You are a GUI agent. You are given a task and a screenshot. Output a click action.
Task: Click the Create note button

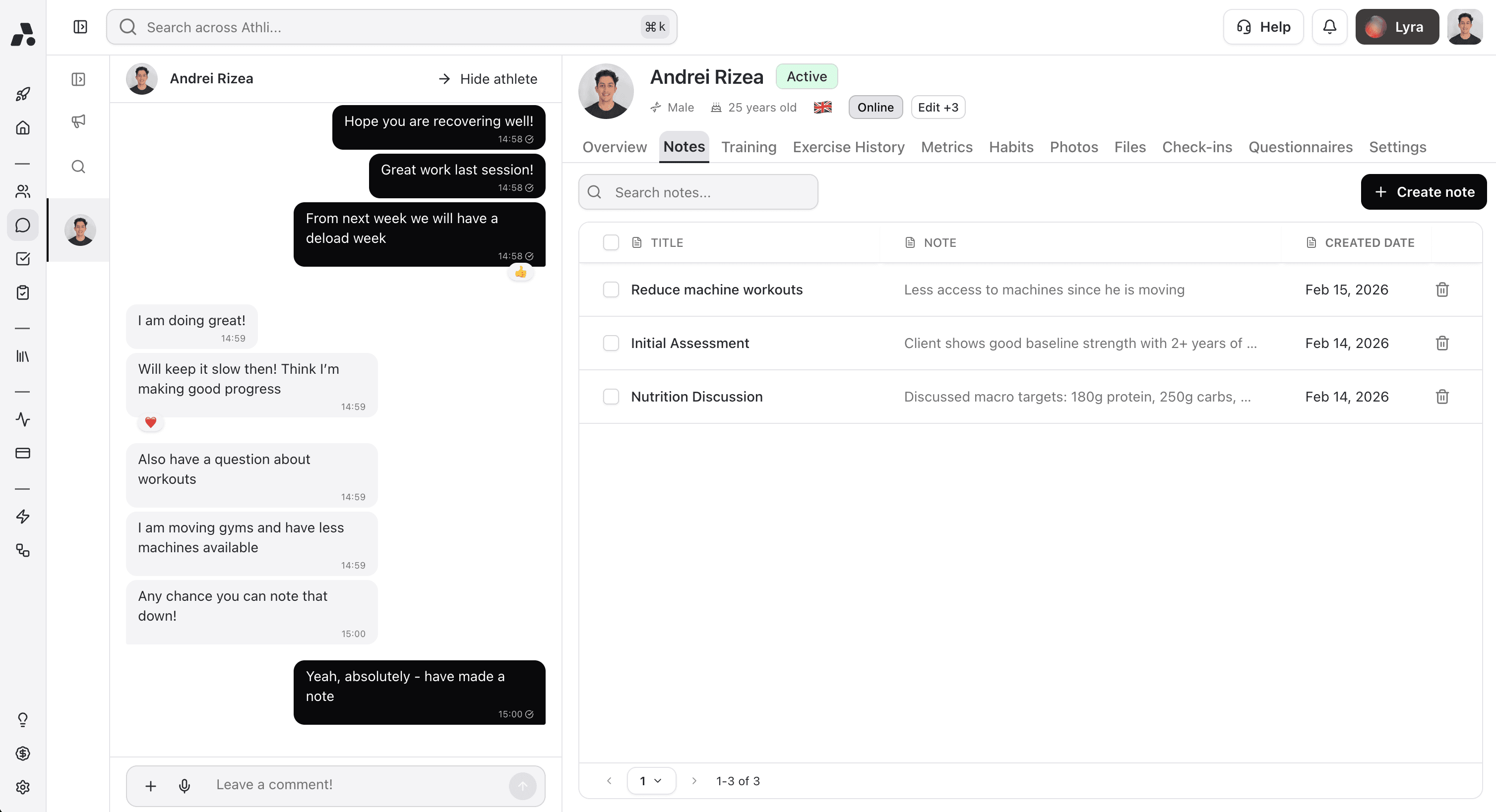[1424, 191]
